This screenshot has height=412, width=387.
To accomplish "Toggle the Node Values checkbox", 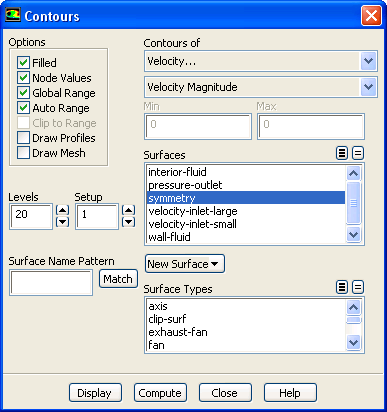I will coord(23,78).
